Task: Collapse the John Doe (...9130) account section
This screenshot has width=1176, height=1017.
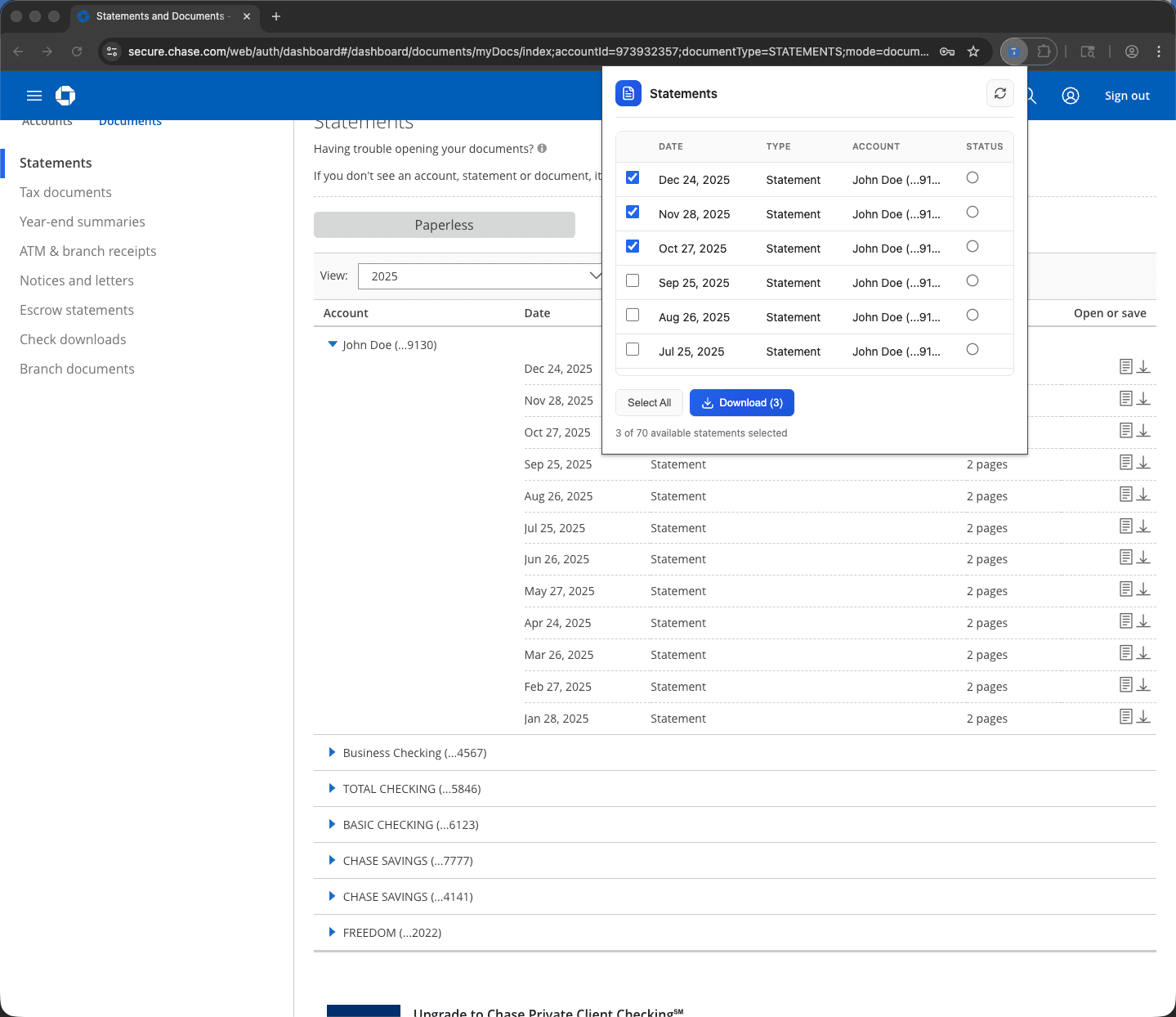Action: (x=332, y=344)
